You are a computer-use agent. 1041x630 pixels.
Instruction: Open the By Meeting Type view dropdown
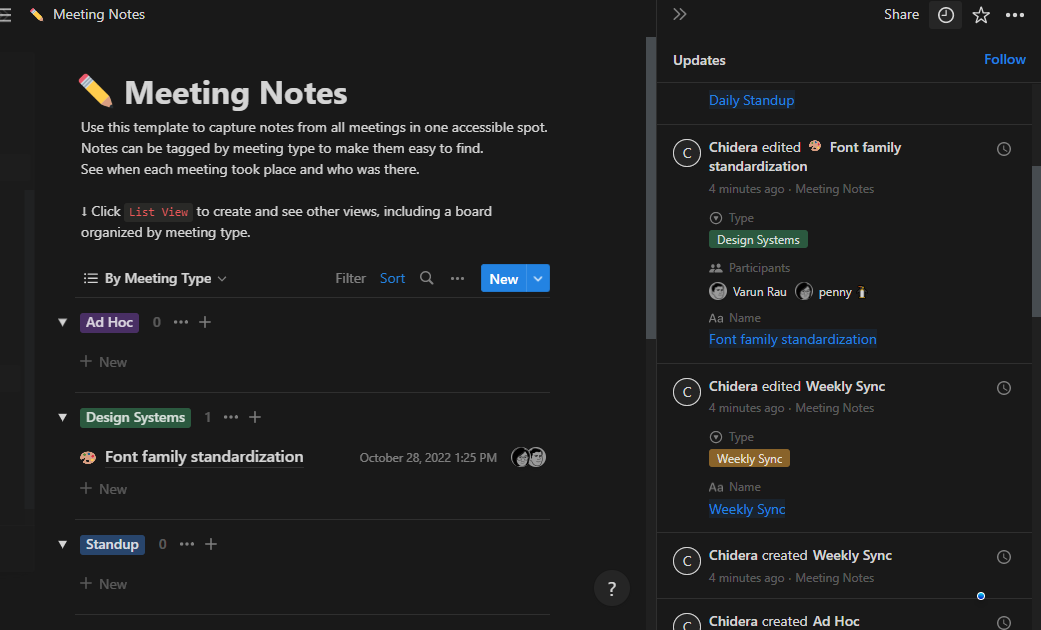click(x=155, y=278)
